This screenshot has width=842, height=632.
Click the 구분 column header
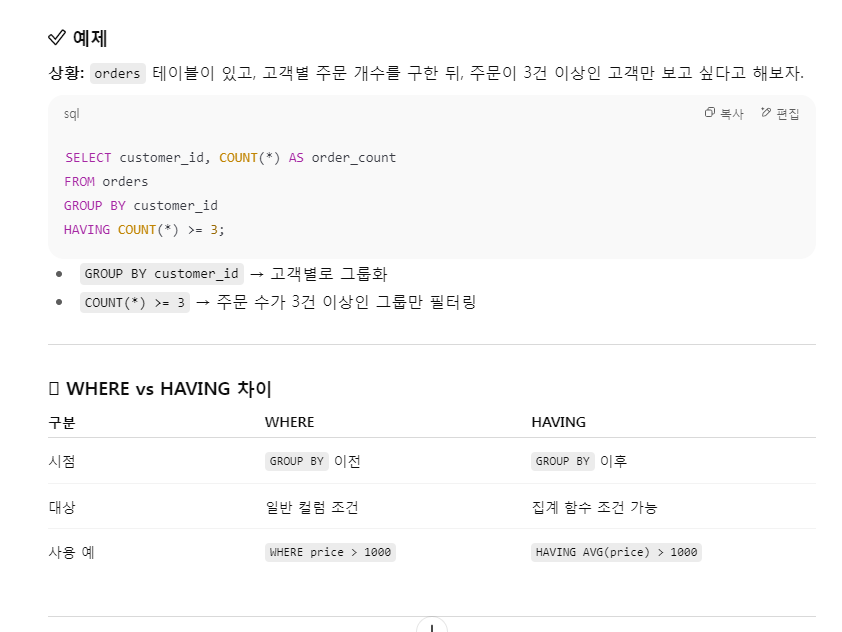point(62,422)
